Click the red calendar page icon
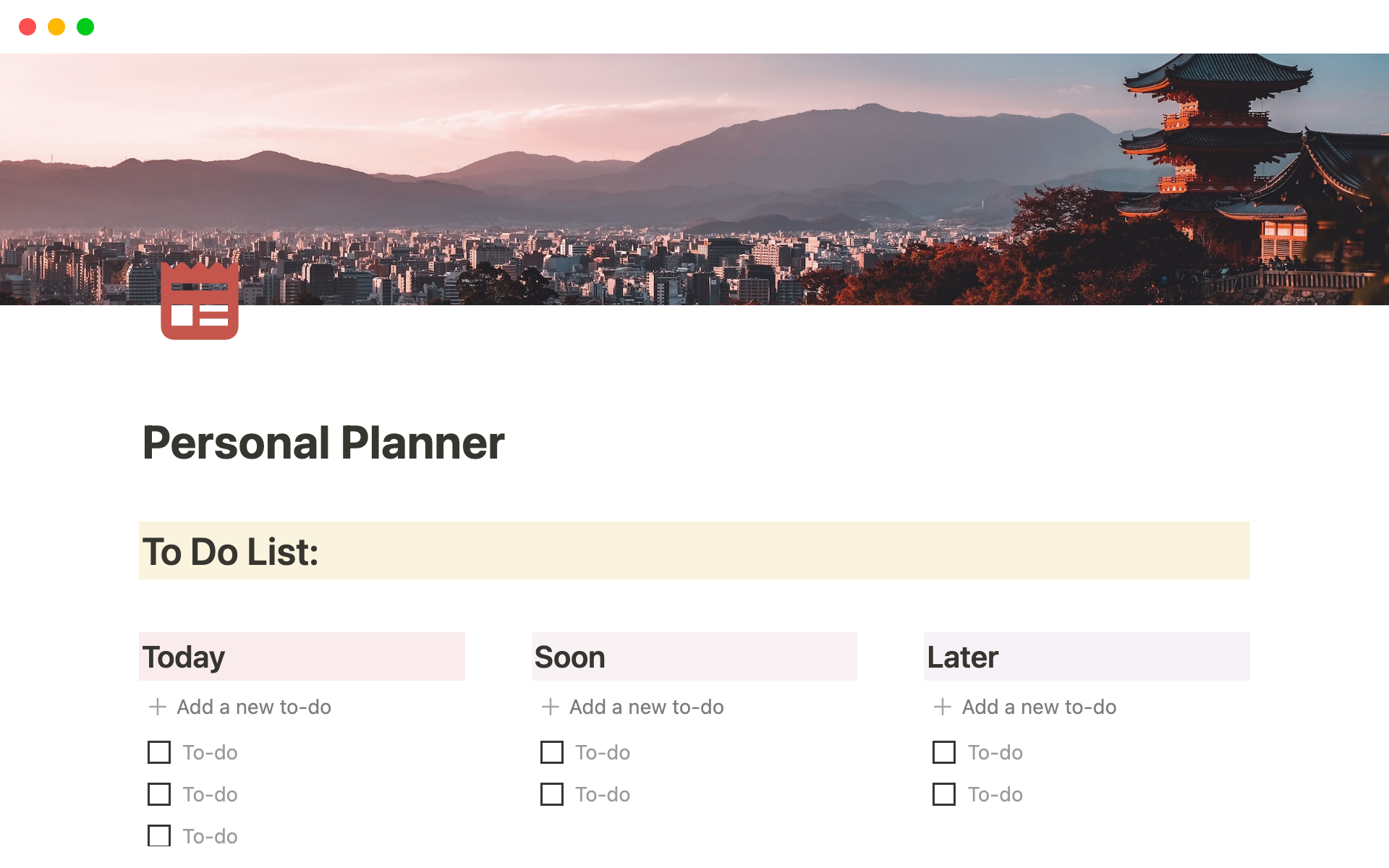 [200, 301]
